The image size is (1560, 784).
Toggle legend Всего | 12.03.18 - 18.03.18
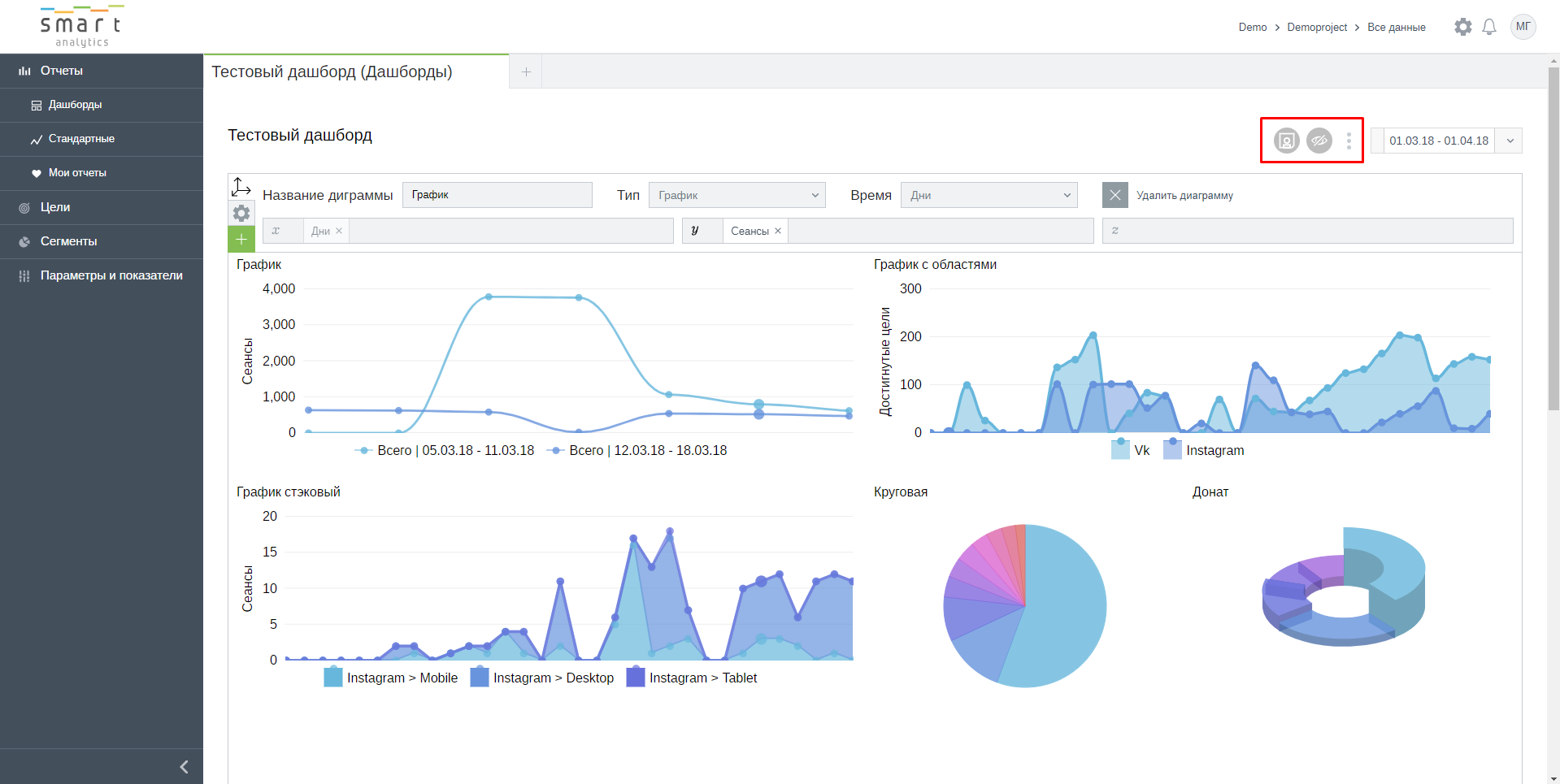tap(637, 450)
